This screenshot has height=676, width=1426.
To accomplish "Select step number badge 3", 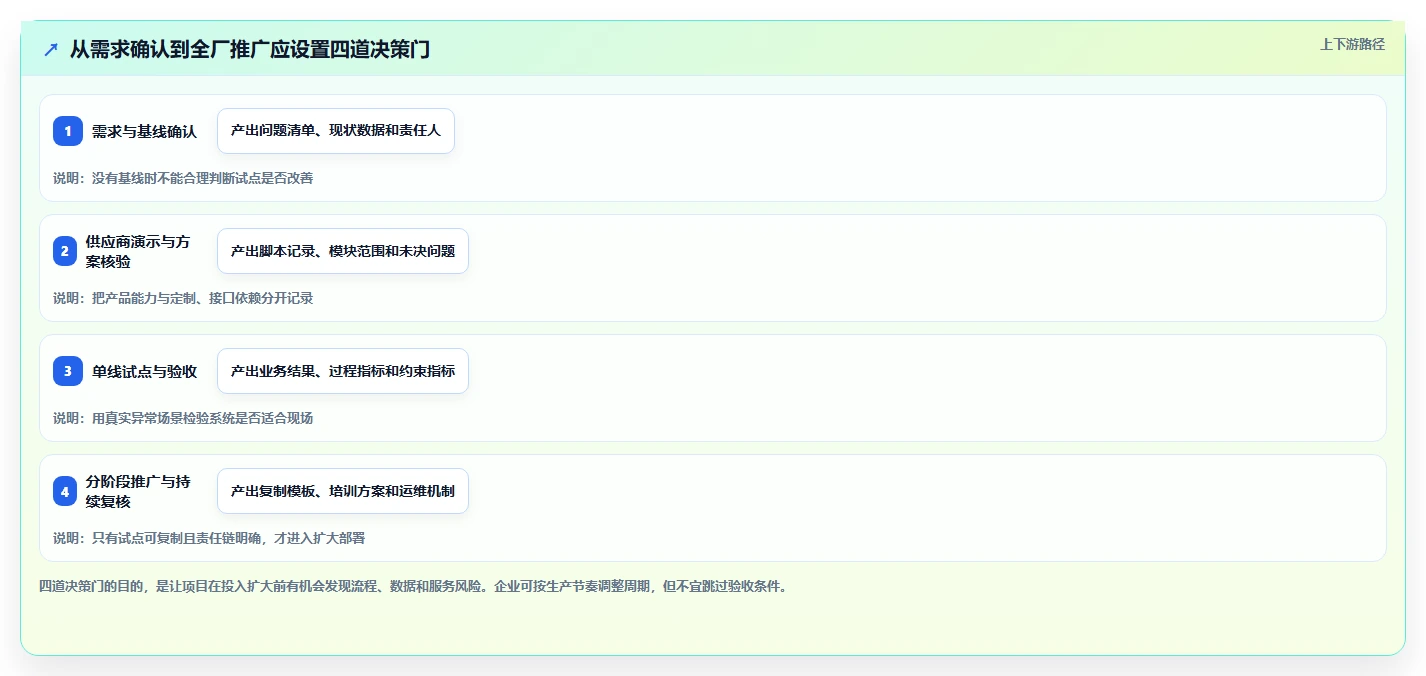I will pos(68,371).
